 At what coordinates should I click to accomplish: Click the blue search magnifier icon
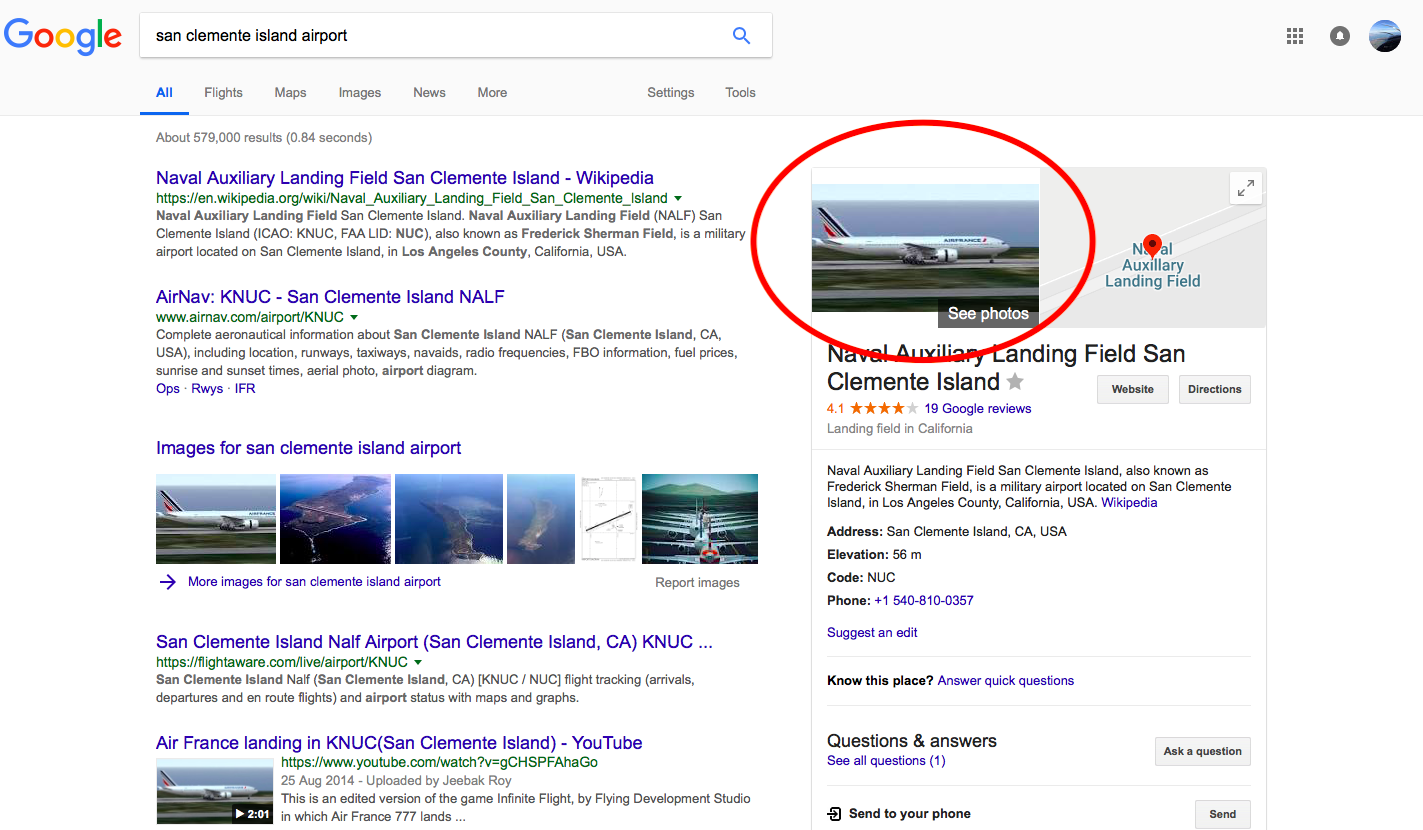click(741, 36)
